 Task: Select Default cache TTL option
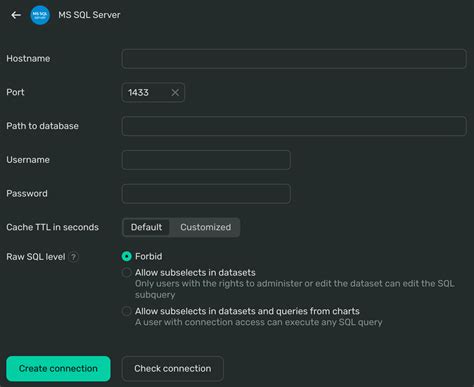point(146,227)
